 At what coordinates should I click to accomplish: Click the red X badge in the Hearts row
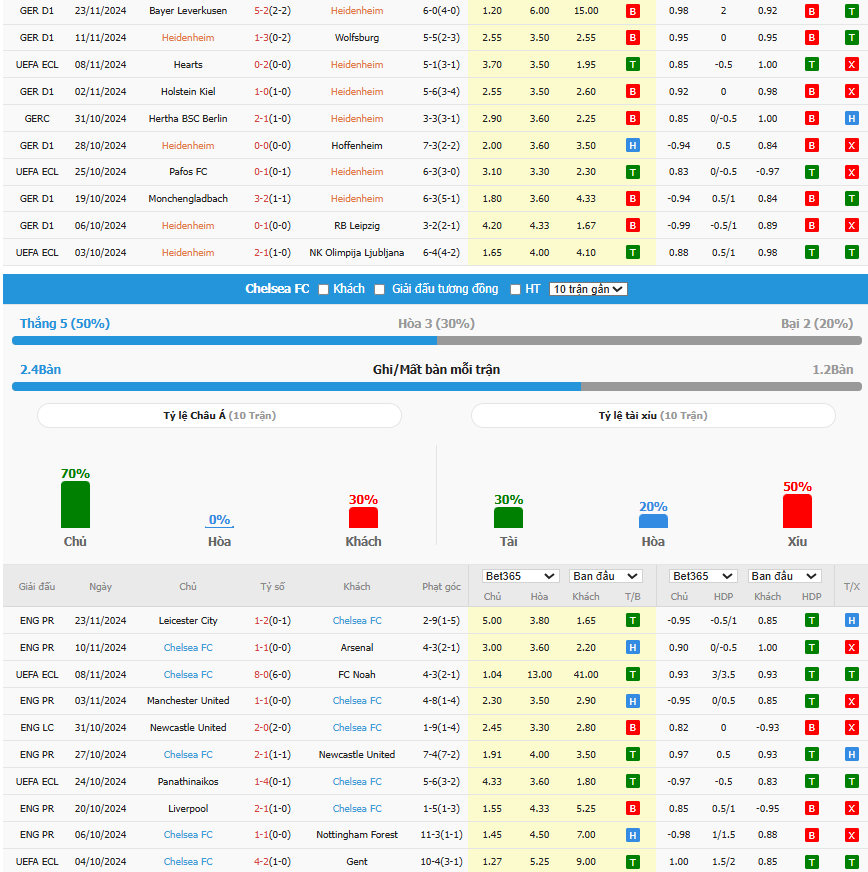(851, 65)
